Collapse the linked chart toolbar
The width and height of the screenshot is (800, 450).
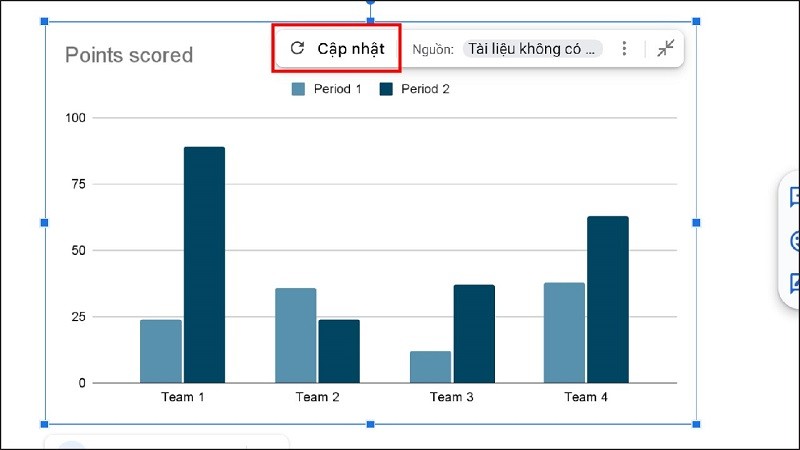point(666,48)
